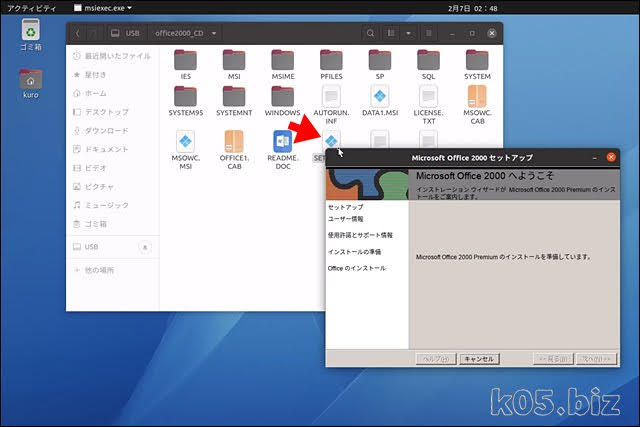Open Trash in the sidebar
Image resolution: width=640 pixels, height=427 pixels.
pyautogui.click(x=112, y=224)
